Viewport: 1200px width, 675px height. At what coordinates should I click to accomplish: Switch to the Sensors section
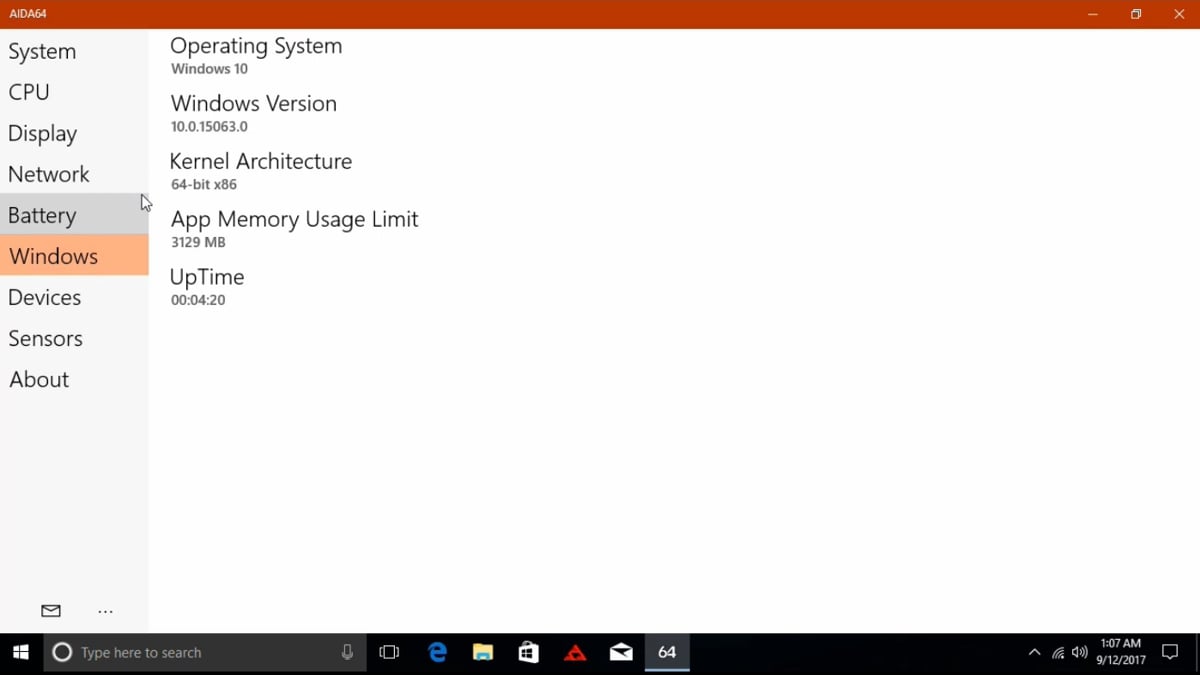45,338
